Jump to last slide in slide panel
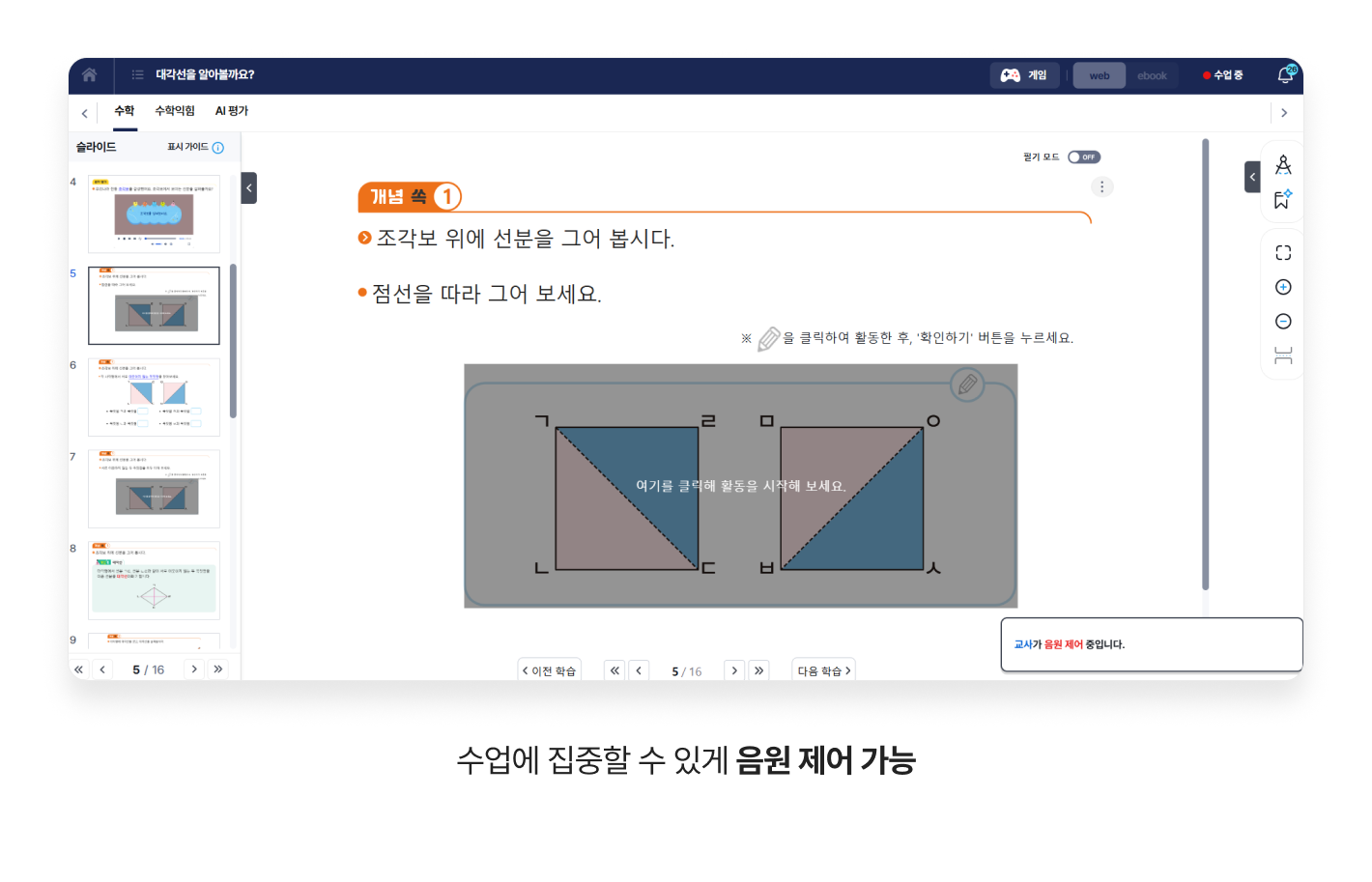This screenshot has width=1372, height=882. 218,669
